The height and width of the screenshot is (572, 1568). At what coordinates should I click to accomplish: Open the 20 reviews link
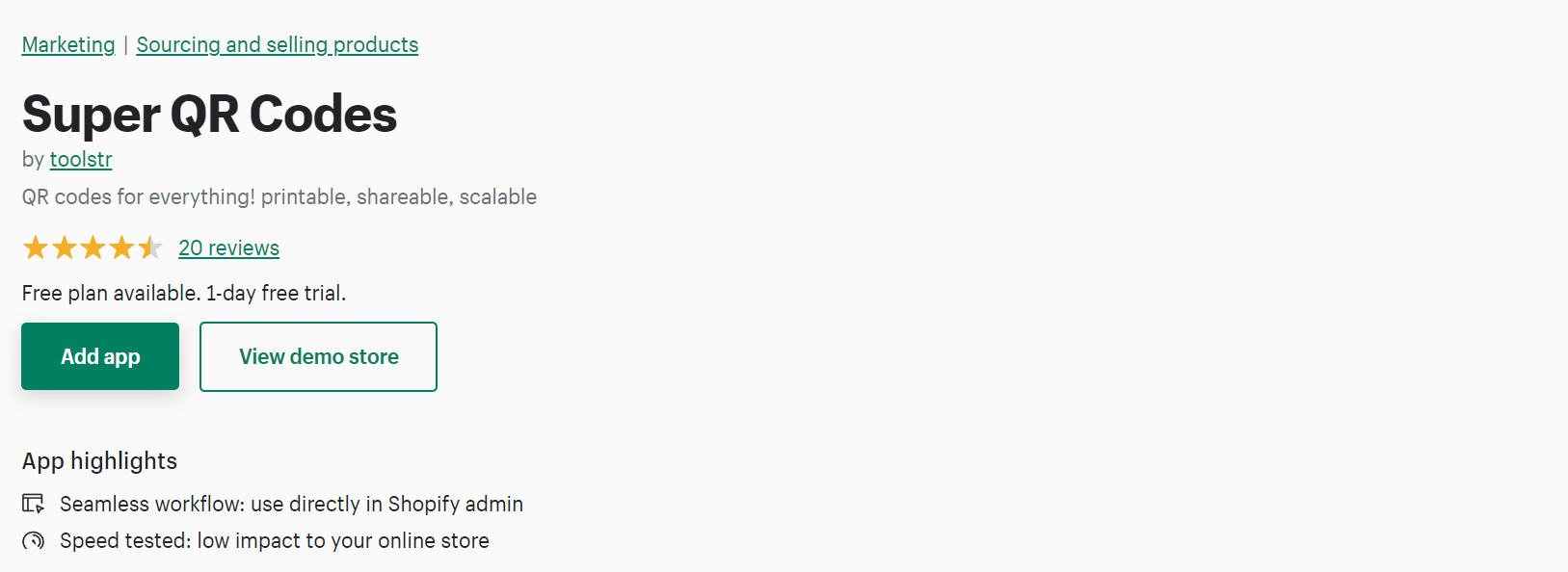(228, 248)
